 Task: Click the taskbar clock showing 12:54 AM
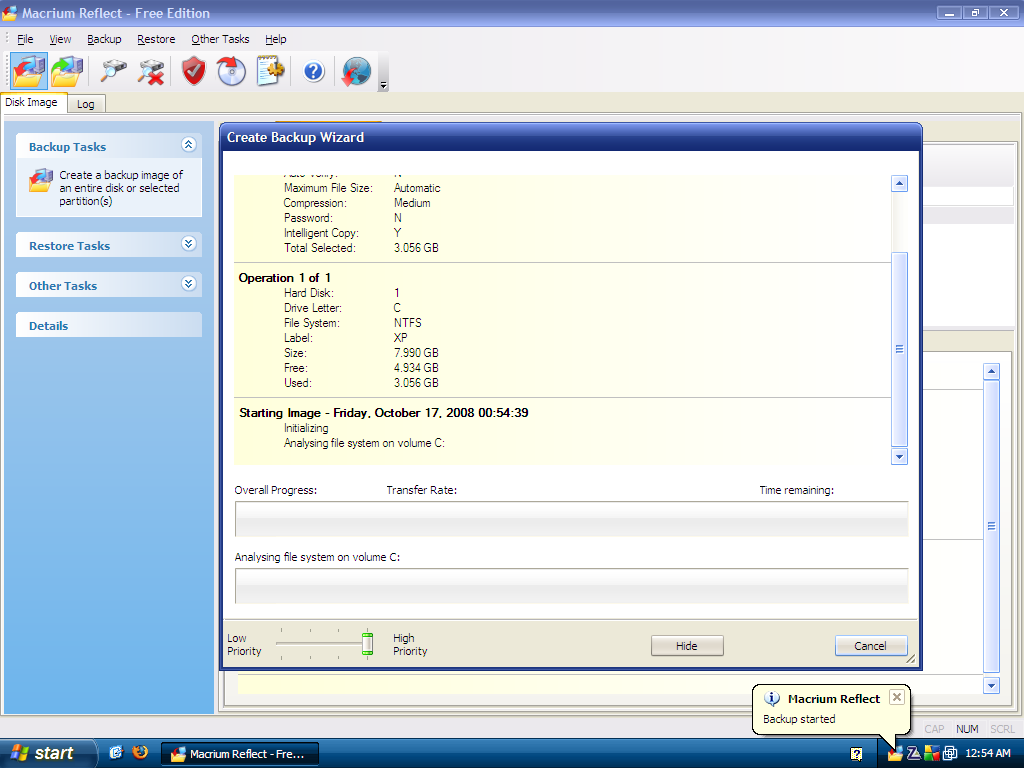pos(988,753)
